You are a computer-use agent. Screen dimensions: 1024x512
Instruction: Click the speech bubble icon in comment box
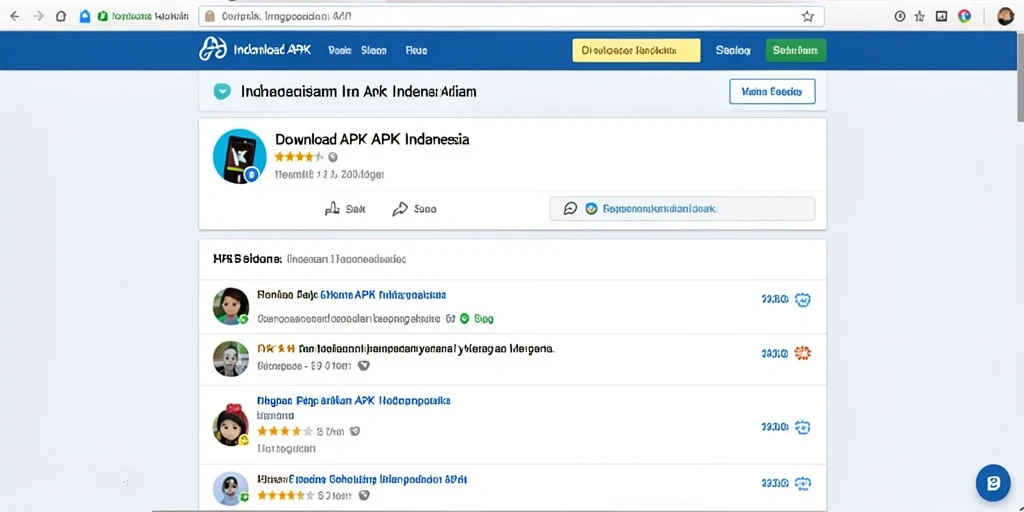click(570, 209)
